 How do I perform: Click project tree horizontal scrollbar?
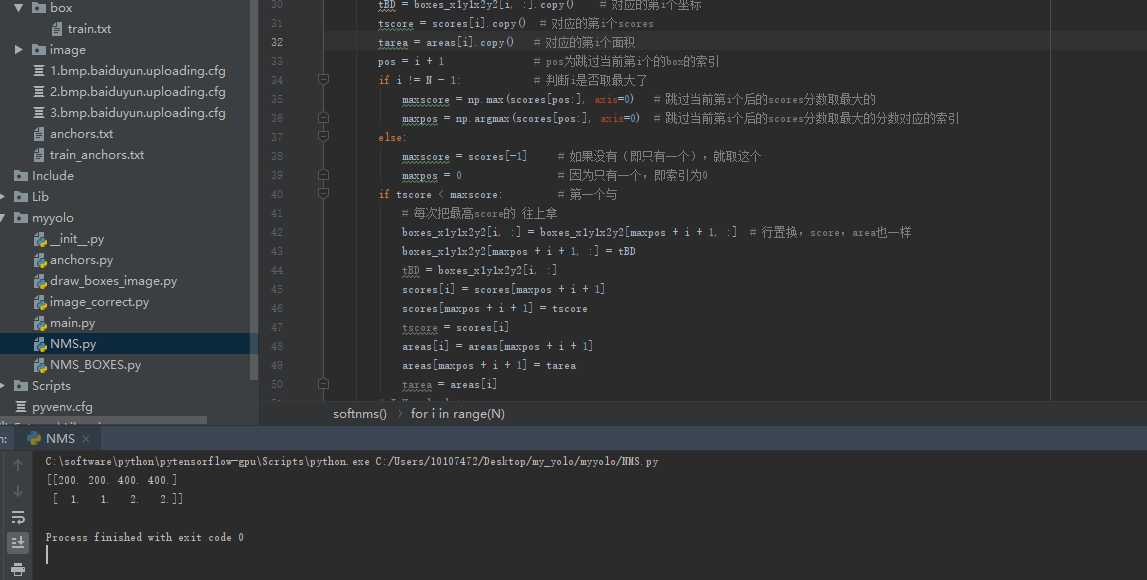pos(102,421)
